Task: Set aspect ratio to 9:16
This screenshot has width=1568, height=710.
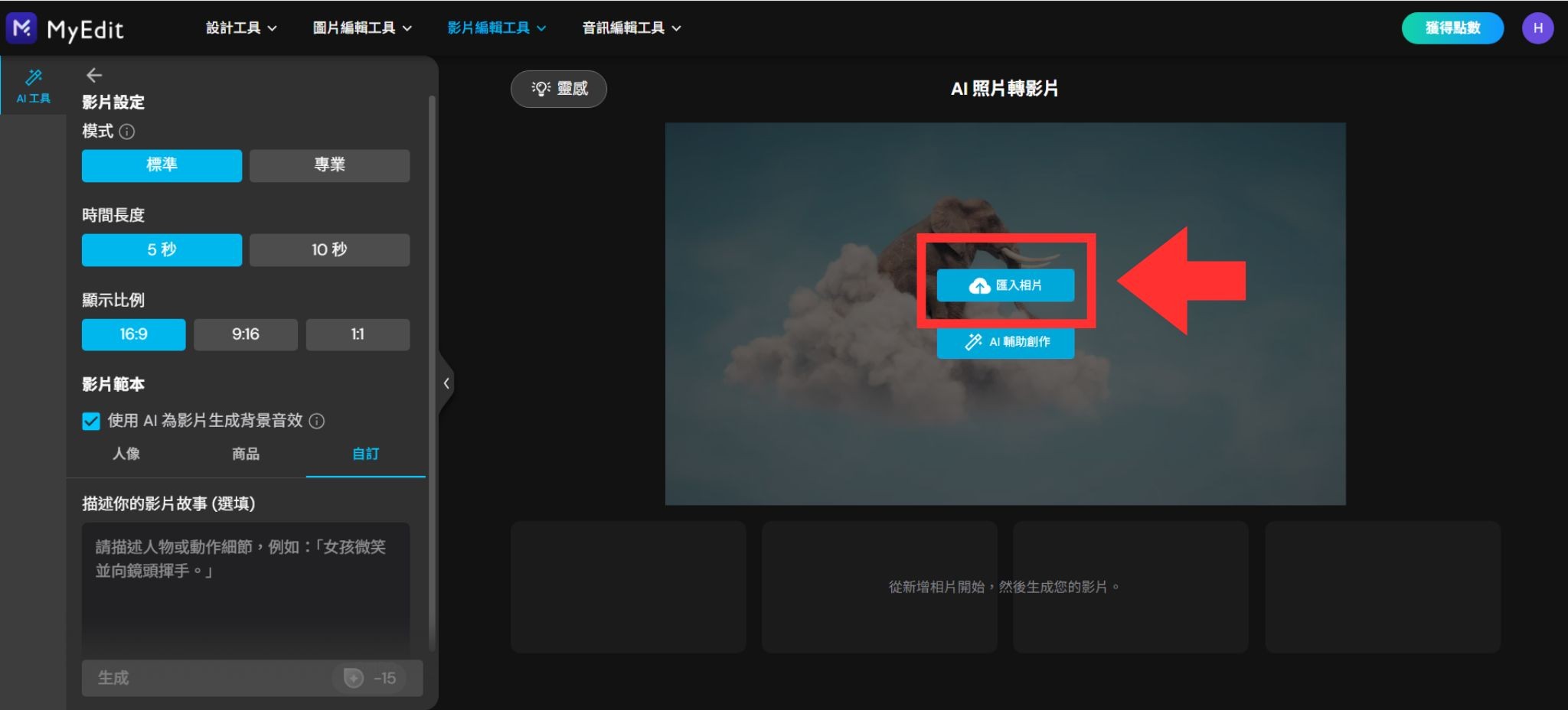Action: [245, 334]
